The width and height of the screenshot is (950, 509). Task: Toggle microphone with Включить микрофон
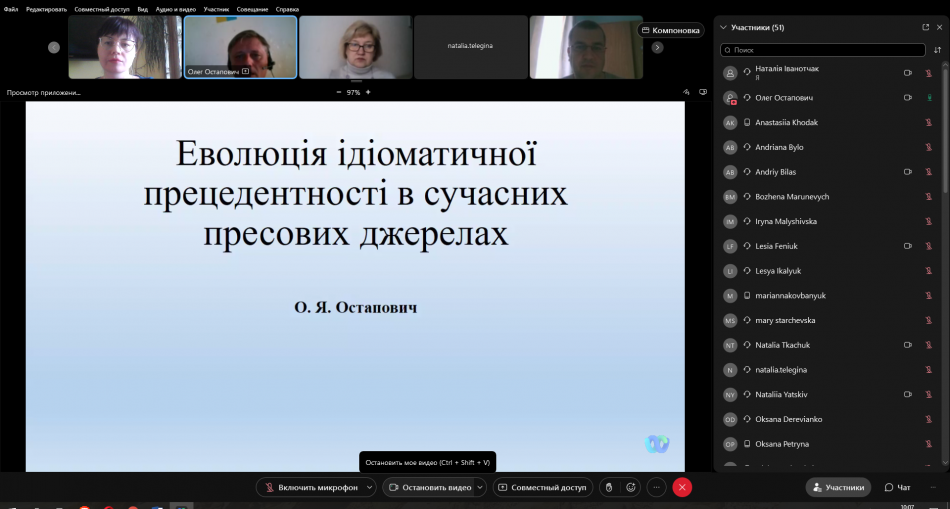point(310,487)
